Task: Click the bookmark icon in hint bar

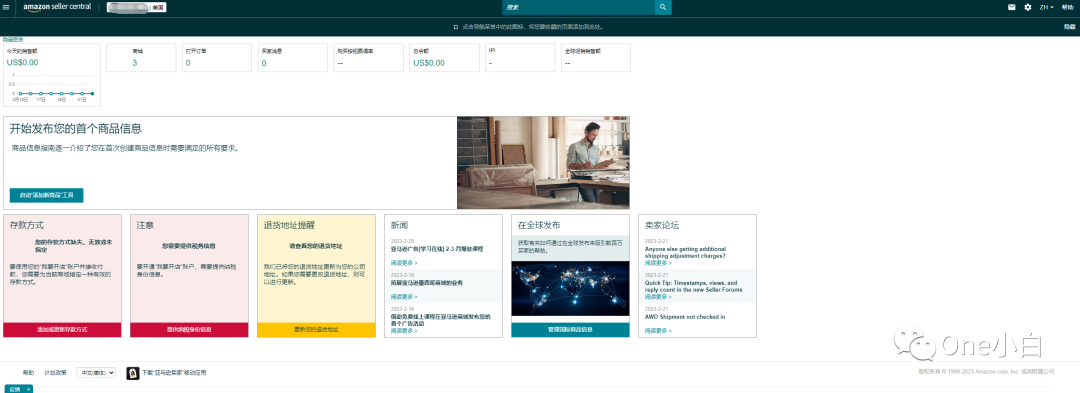Action: (456, 27)
